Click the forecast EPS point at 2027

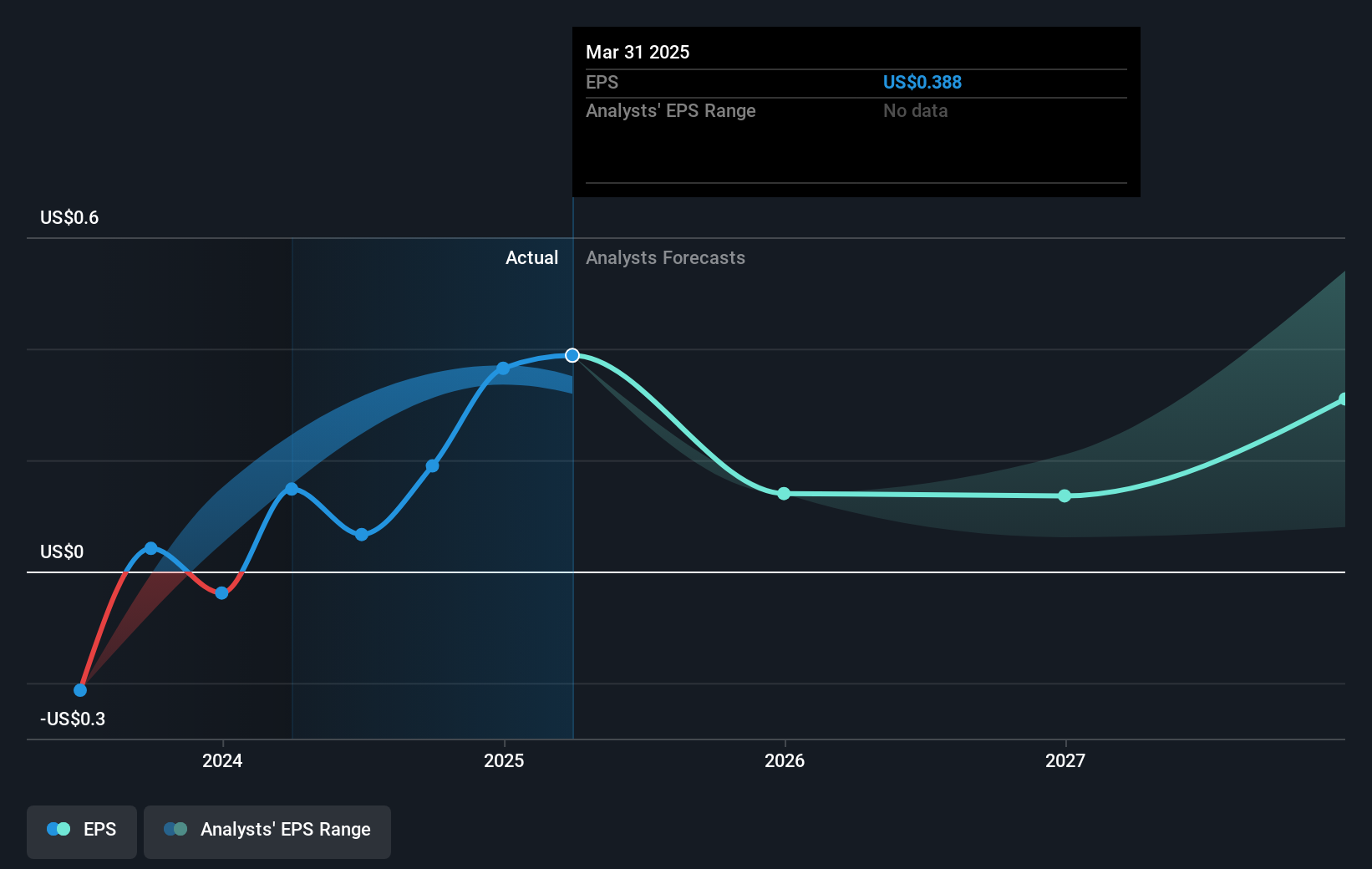[1065, 496]
